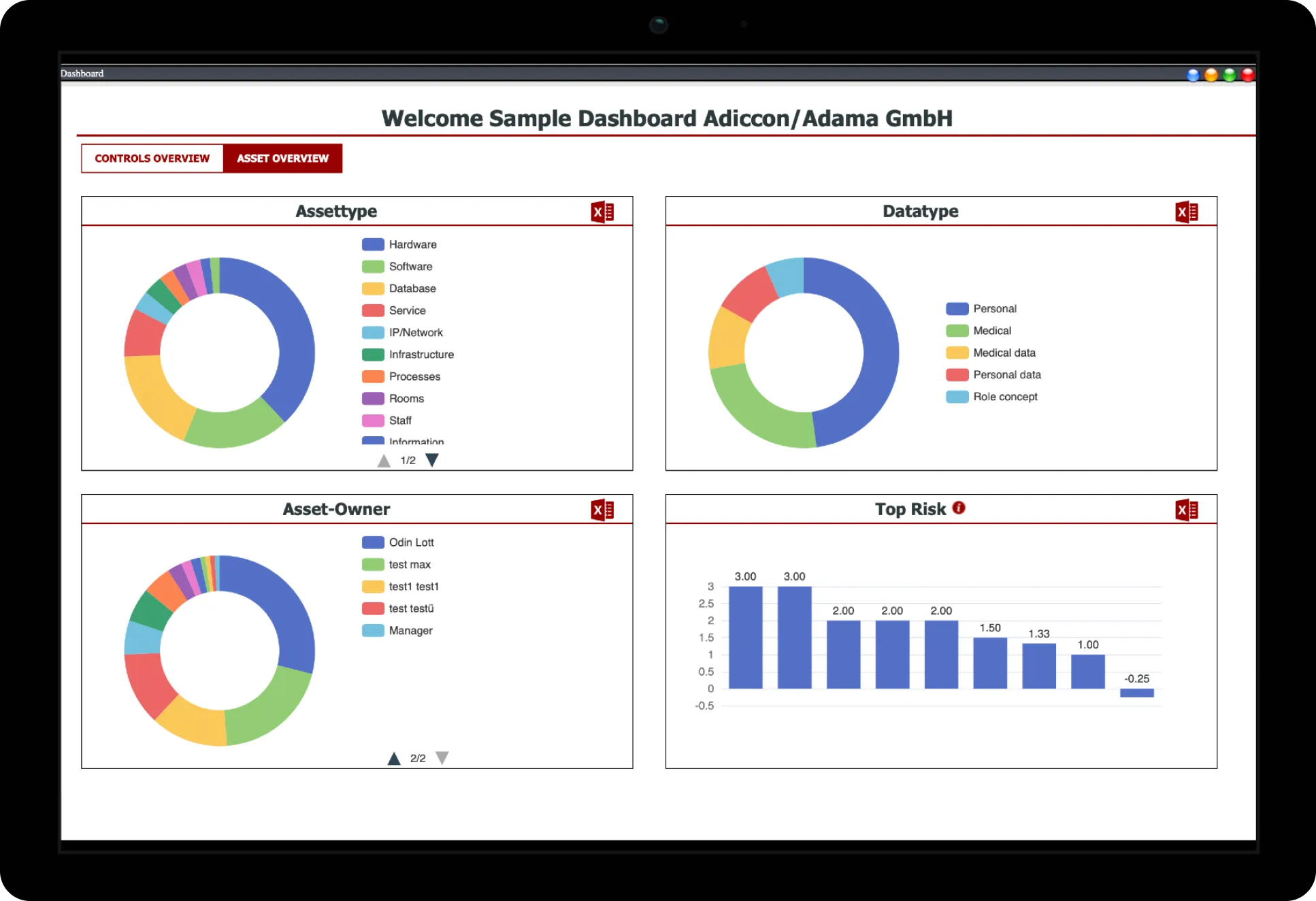Click the Assettype panel title
Screen dimensions: 1316x901
tap(336, 212)
